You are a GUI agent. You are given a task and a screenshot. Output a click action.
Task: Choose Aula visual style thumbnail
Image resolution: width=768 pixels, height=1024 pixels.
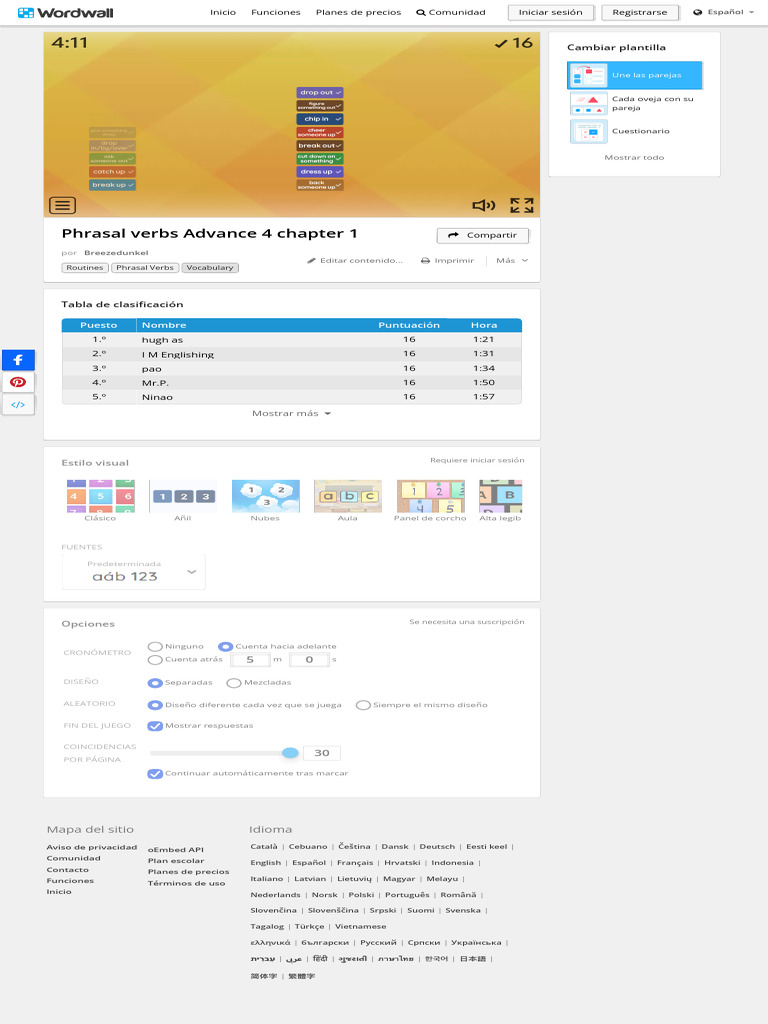[x=347, y=496]
